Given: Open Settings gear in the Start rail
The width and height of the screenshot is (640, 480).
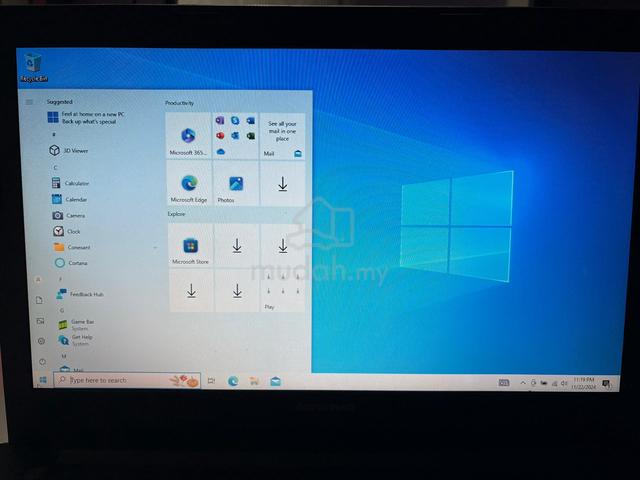Looking at the screenshot, I should point(41,341).
